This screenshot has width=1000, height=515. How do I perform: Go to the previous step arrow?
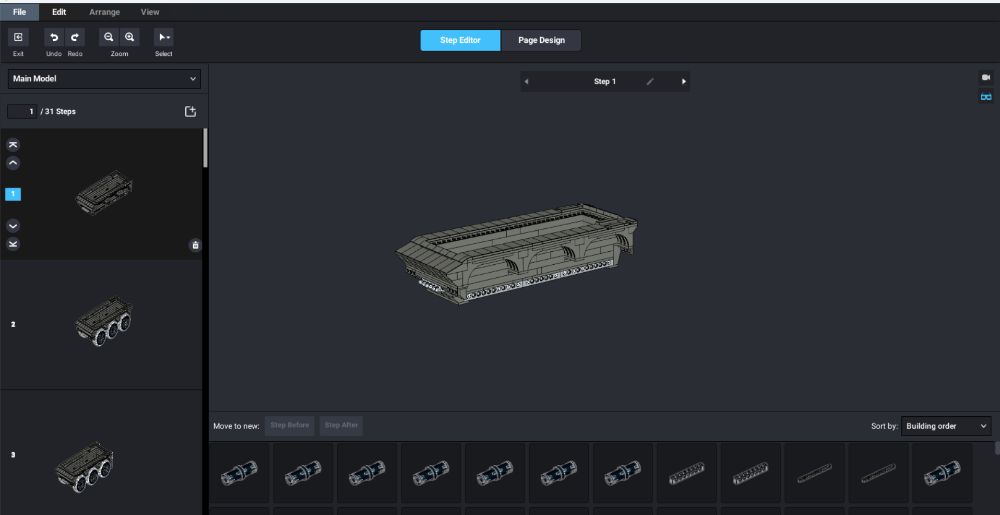click(x=526, y=82)
